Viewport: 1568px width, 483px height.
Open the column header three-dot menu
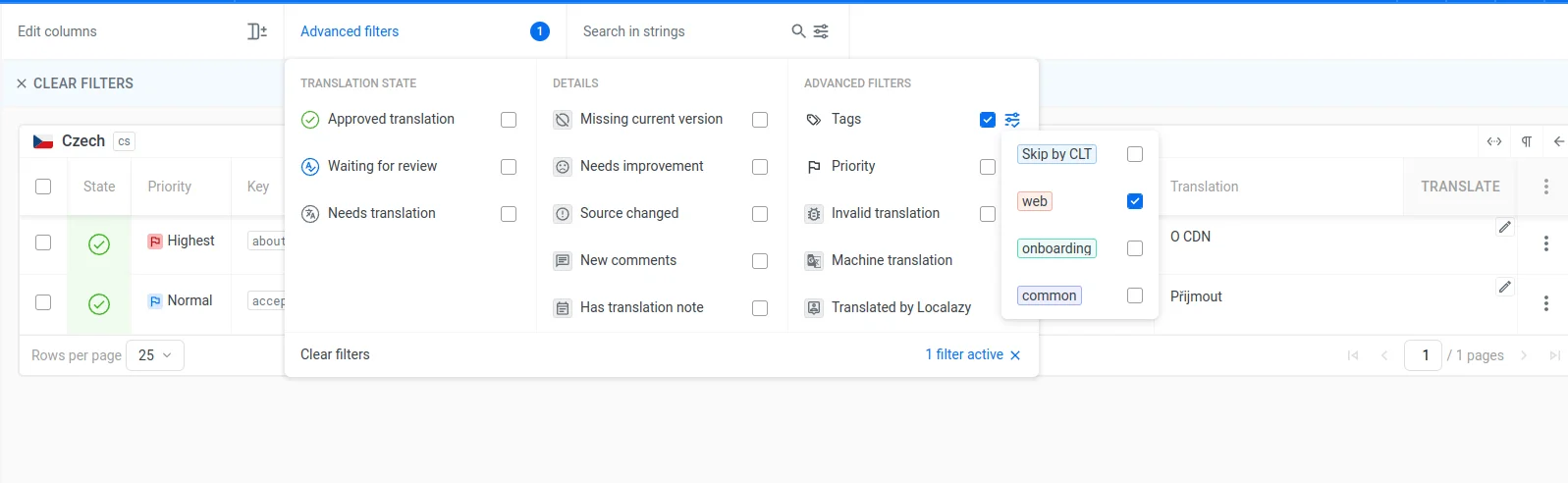1545,187
